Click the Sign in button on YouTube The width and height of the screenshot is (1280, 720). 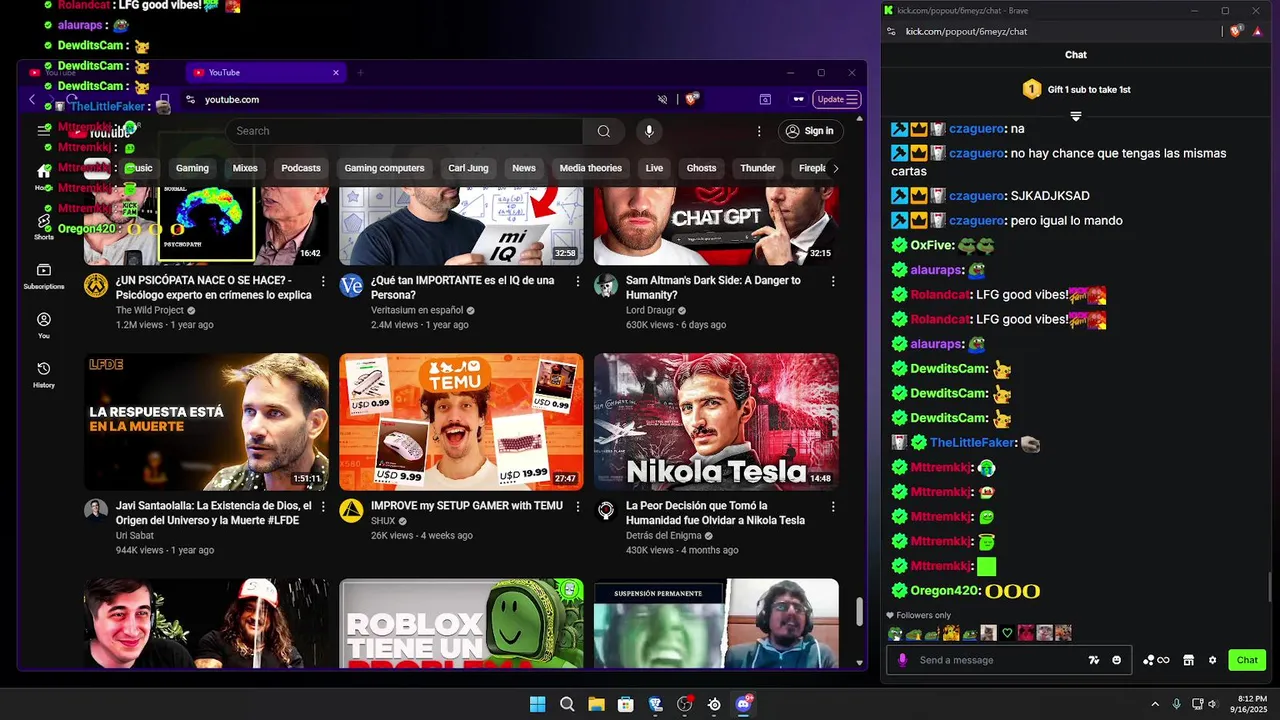(x=810, y=131)
